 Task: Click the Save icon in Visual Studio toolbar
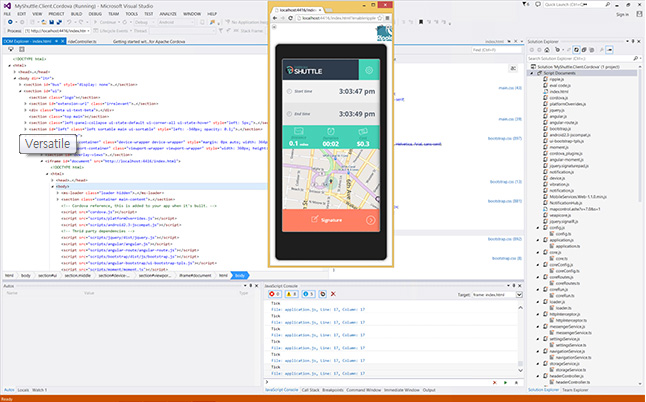[51, 22]
